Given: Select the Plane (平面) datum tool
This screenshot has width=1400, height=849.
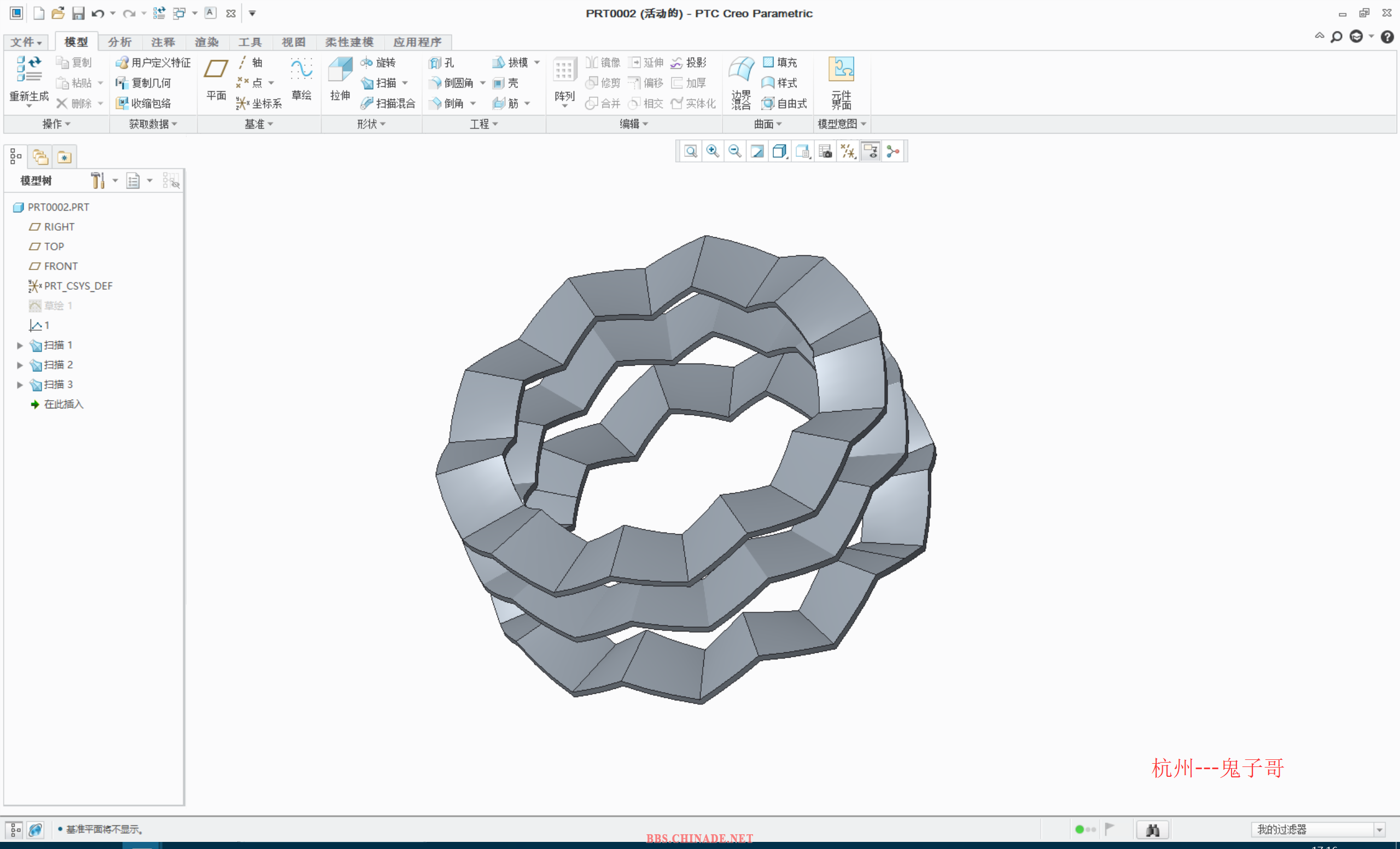Looking at the screenshot, I should point(216,78).
